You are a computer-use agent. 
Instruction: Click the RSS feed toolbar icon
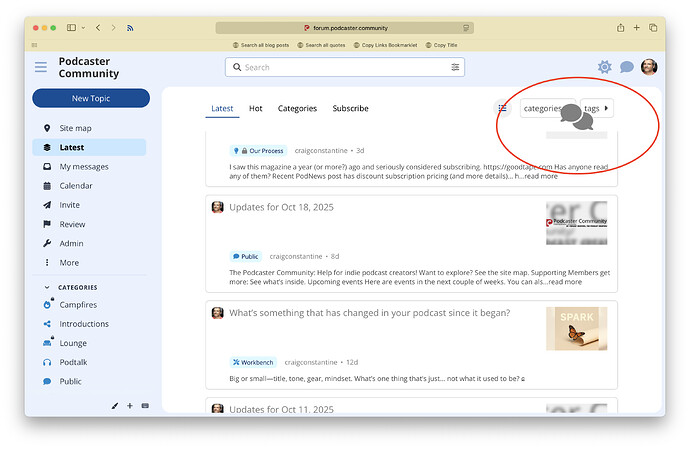(x=130, y=28)
